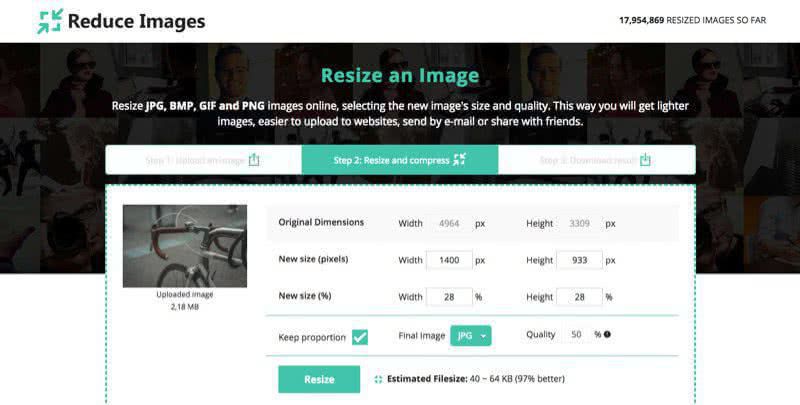Screen dimensions: 800x405
Task: Click the compress arrows icon in Step 2
Action: click(x=460, y=160)
